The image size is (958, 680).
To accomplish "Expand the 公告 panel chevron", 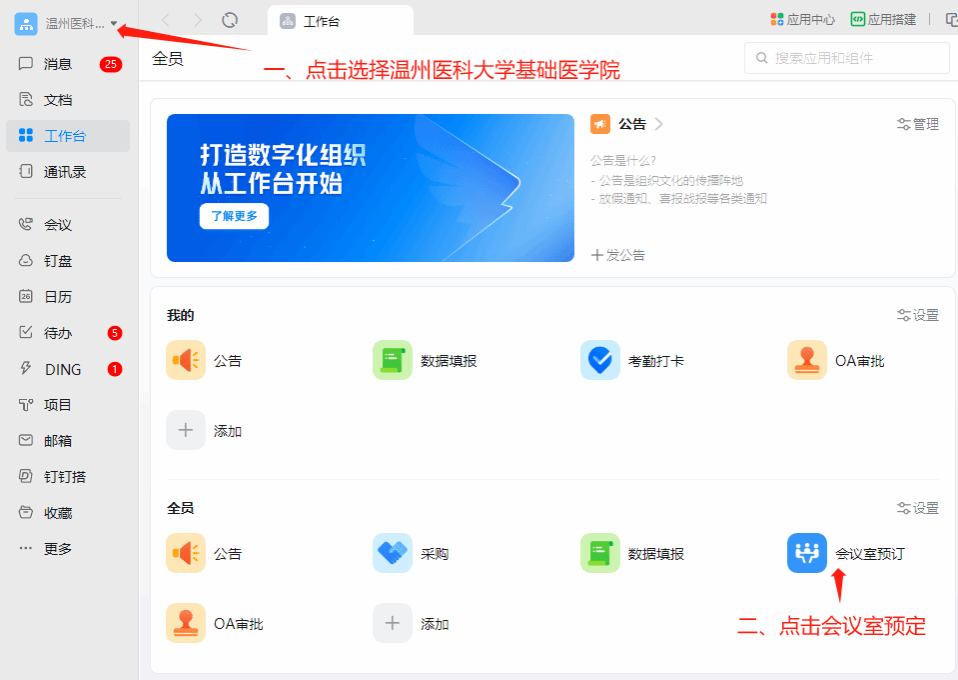I will click(x=659, y=124).
